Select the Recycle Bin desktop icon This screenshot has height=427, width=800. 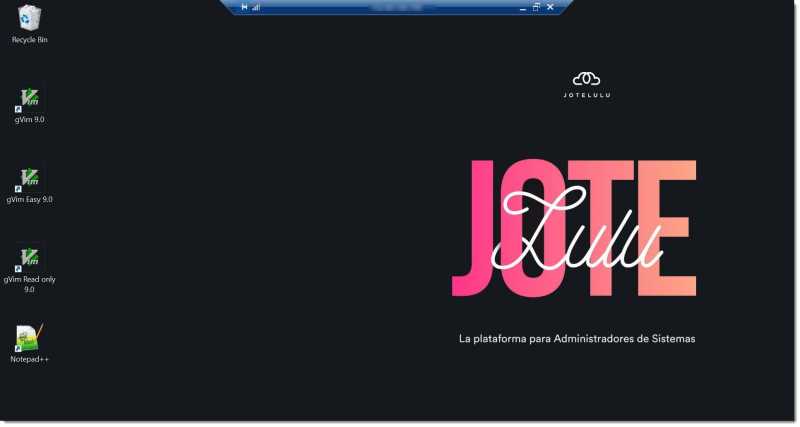point(29,24)
